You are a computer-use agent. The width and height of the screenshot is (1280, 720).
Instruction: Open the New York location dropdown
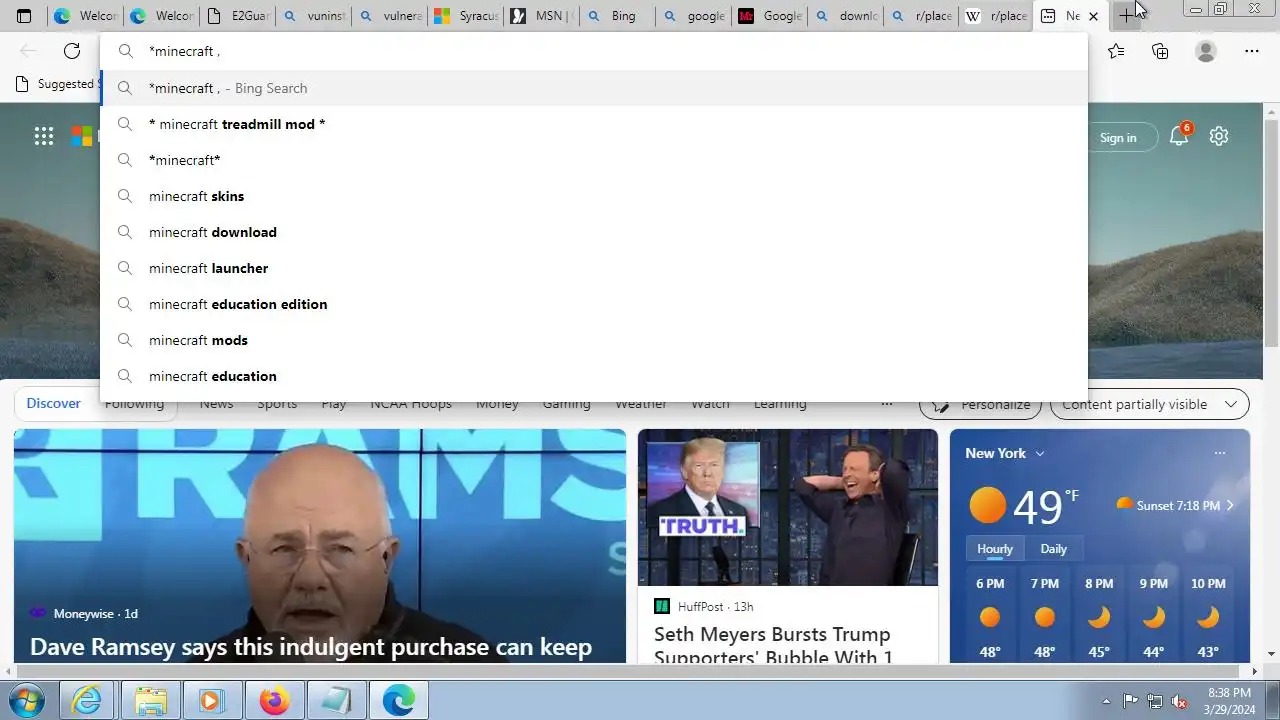point(1005,453)
